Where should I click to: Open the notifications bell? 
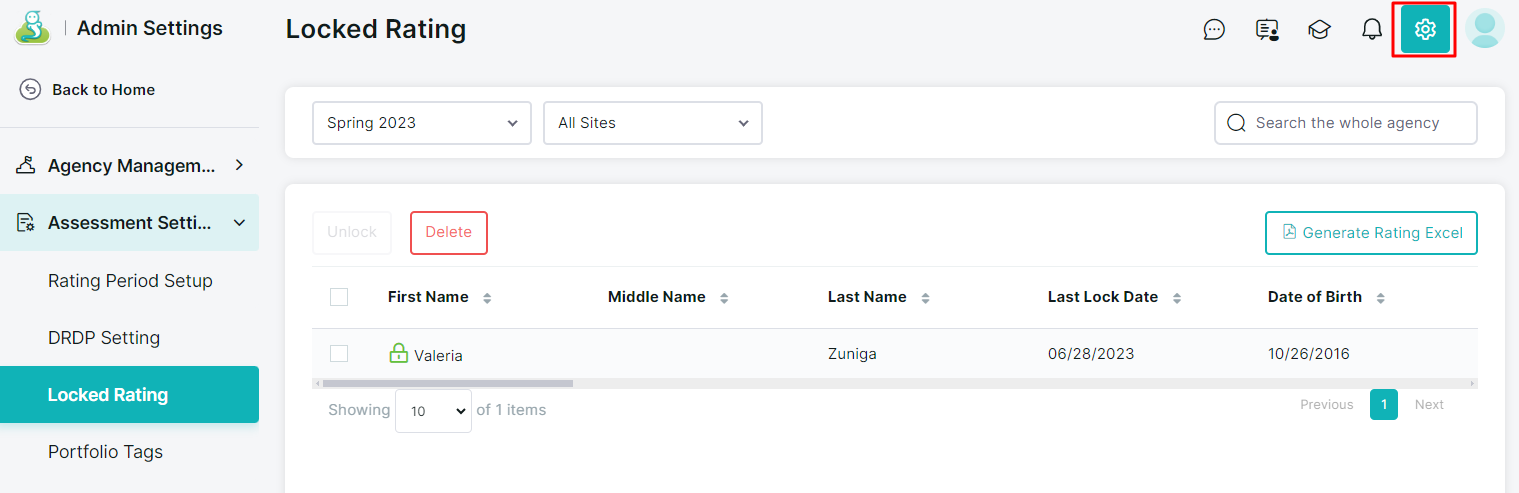[x=1372, y=30]
